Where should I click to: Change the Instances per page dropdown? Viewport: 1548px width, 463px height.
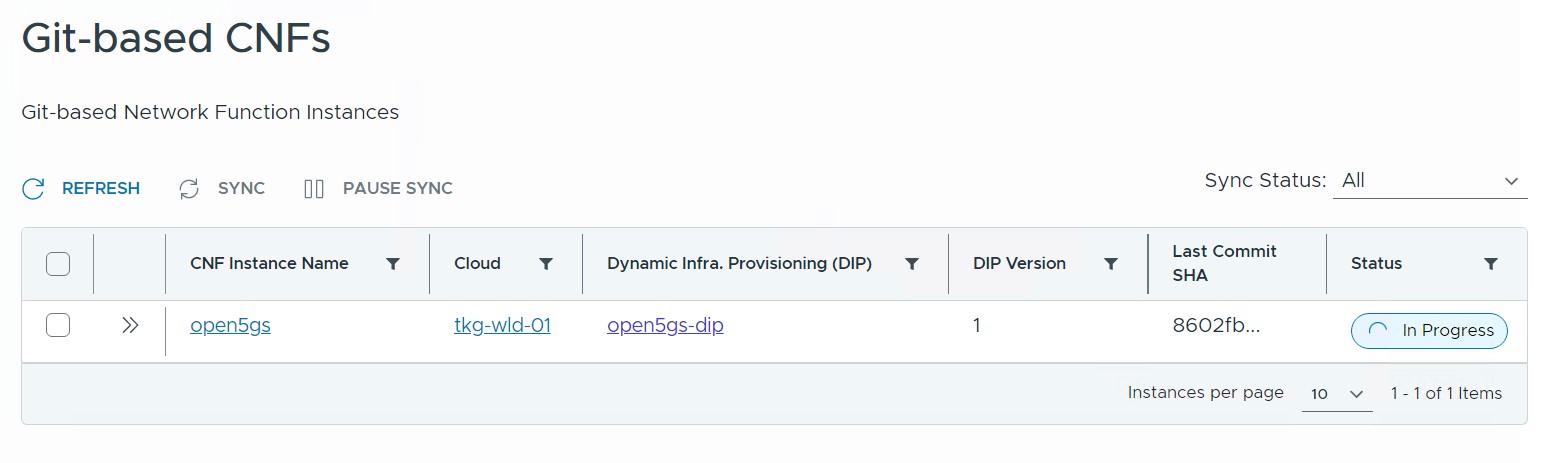(x=1337, y=394)
